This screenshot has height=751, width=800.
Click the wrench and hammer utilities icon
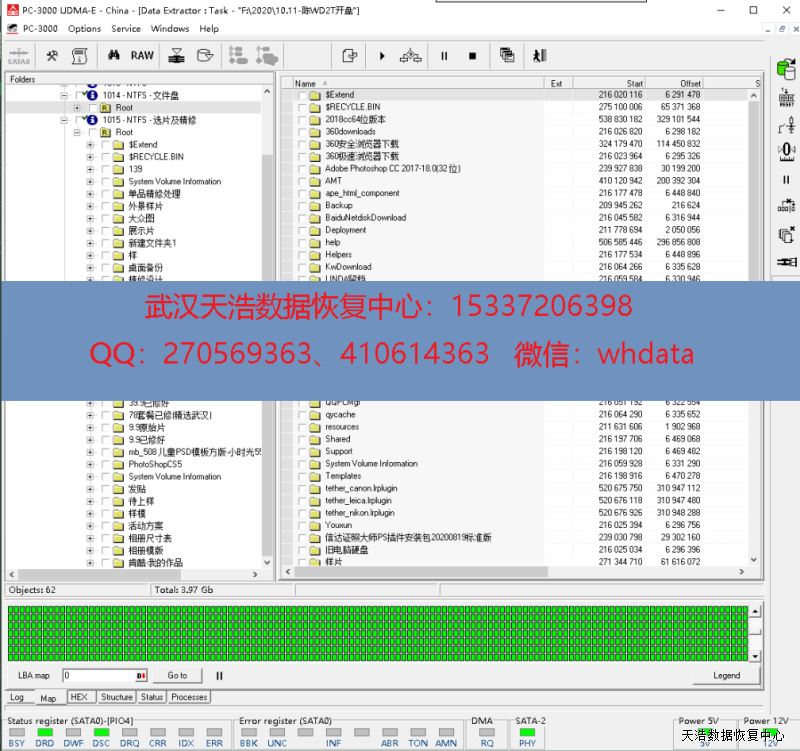(51, 56)
